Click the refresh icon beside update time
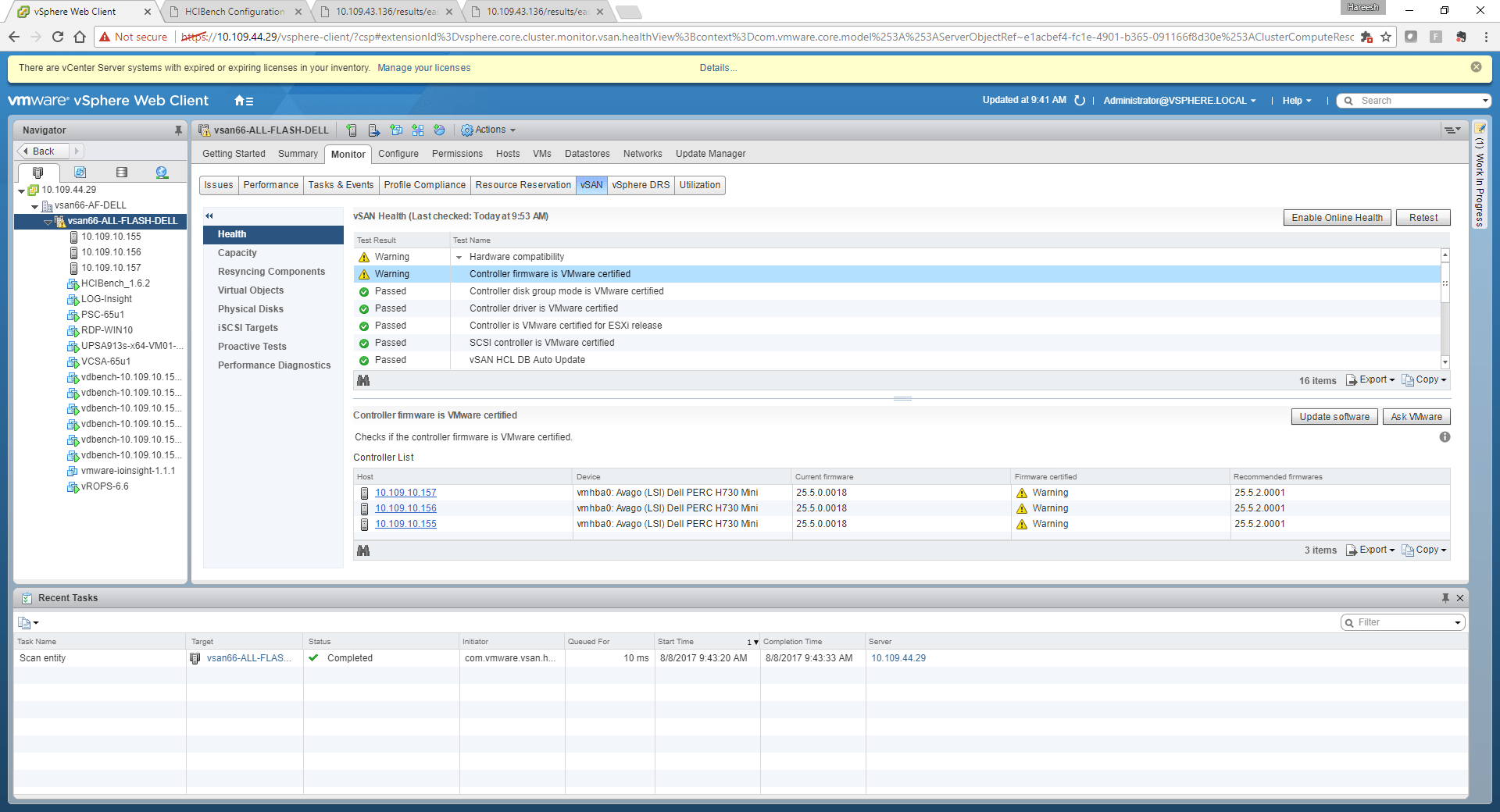The width and height of the screenshot is (1500, 812). (1080, 101)
